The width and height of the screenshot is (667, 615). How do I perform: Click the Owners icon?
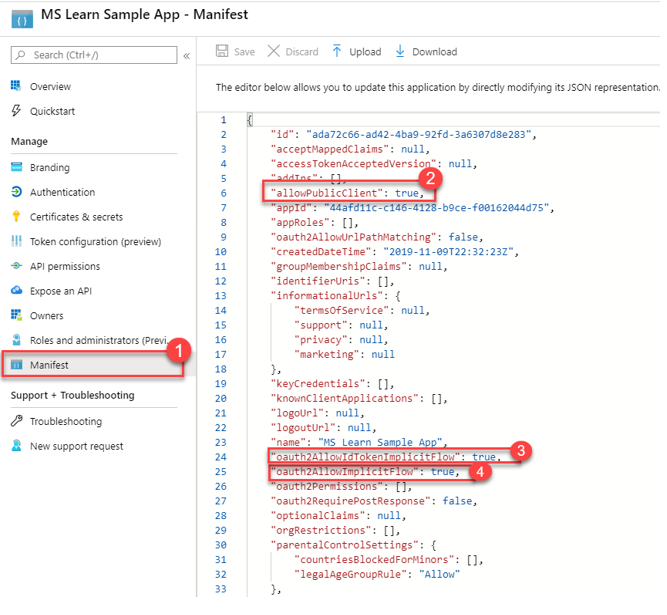16,315
